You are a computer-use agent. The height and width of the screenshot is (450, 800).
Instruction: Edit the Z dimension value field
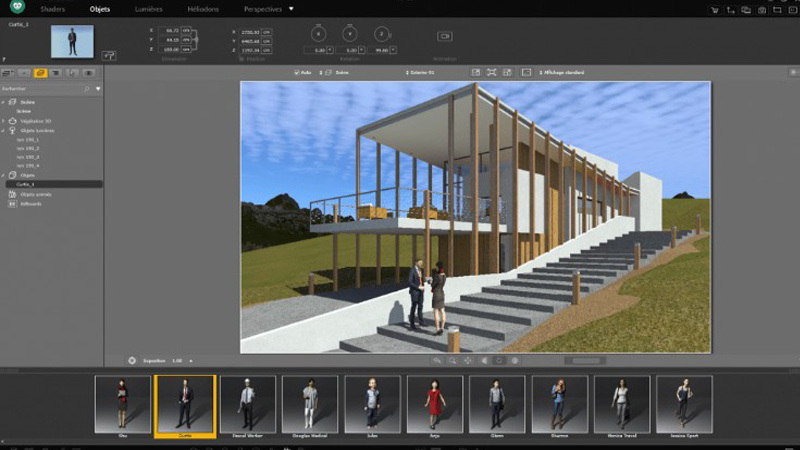pyautogui.click(x=169, y=49)
